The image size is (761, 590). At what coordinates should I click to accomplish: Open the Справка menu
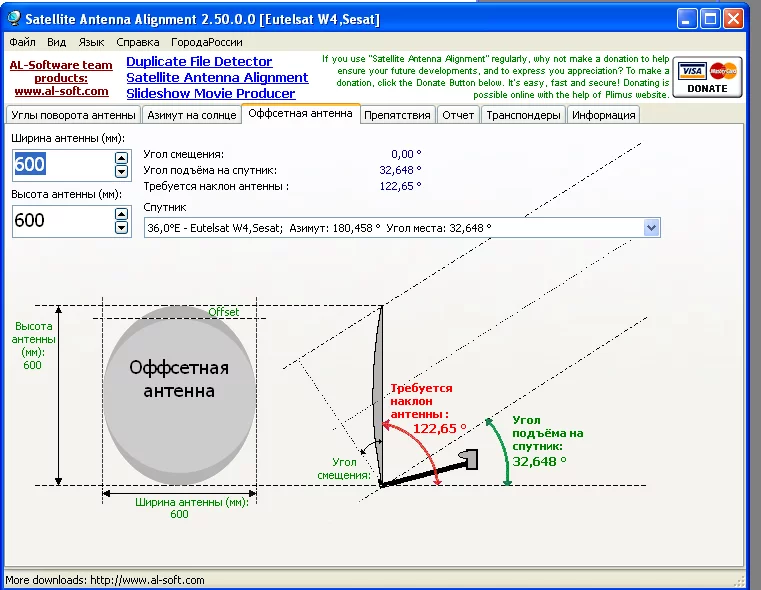coord(137,42)
